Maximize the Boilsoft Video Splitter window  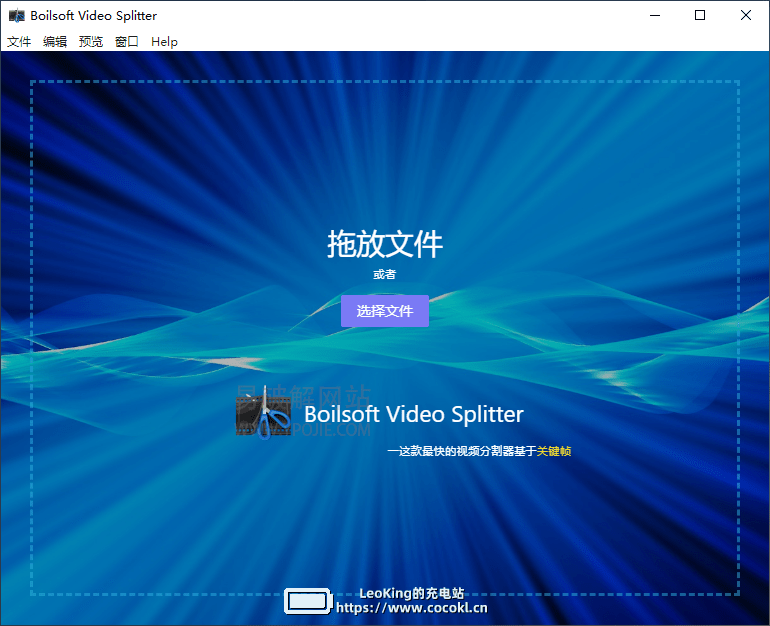[x=700, y=15]
